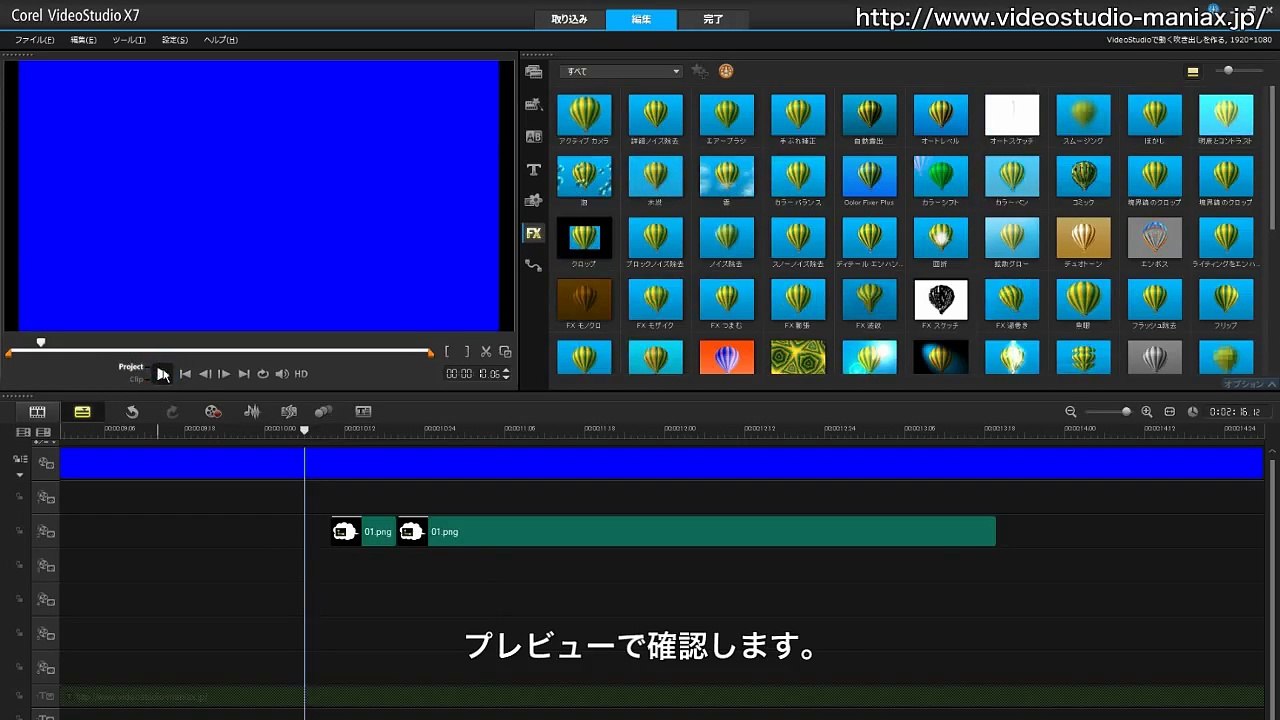Click the timeline zoom slider
This screenshot has width=1280, height=720.
pyautogui.click(x=1108, y=412)
